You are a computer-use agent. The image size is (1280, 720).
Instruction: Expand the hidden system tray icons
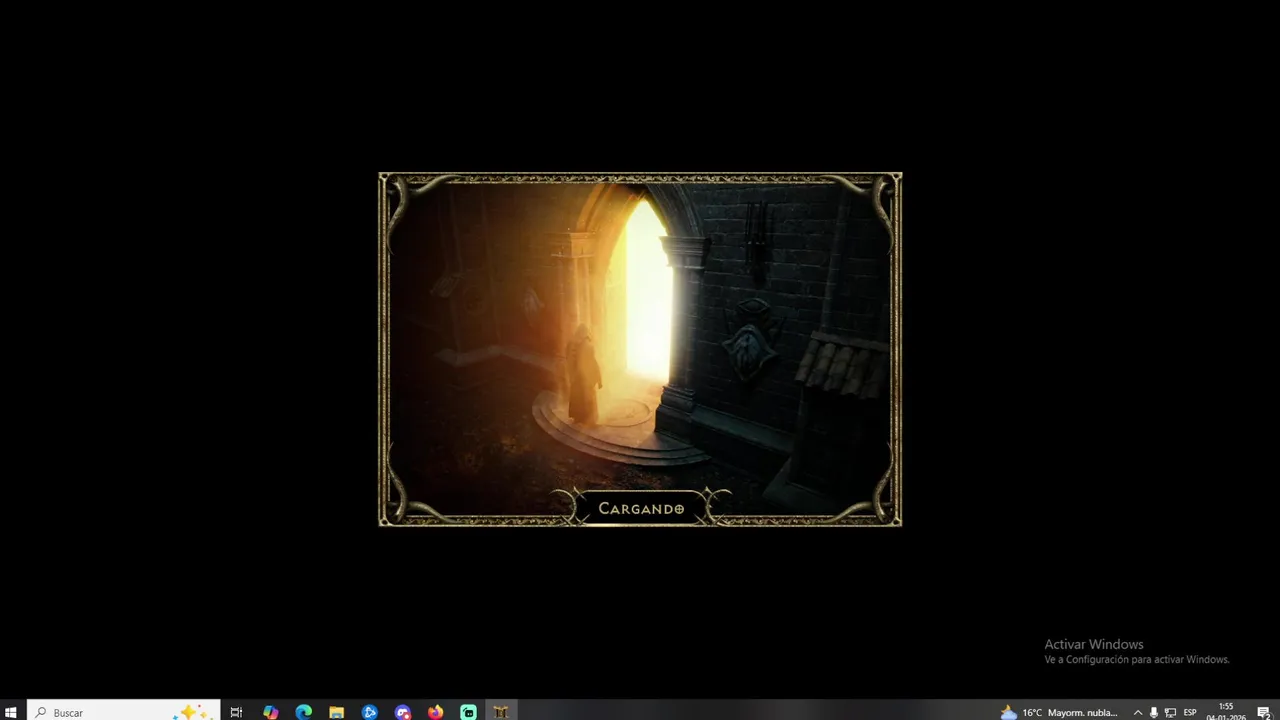pyautogui.click(x=1137, y=712)
